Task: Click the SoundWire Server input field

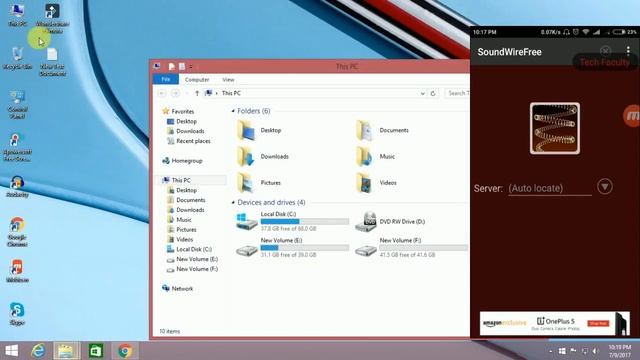Action: tap(550, 189)
